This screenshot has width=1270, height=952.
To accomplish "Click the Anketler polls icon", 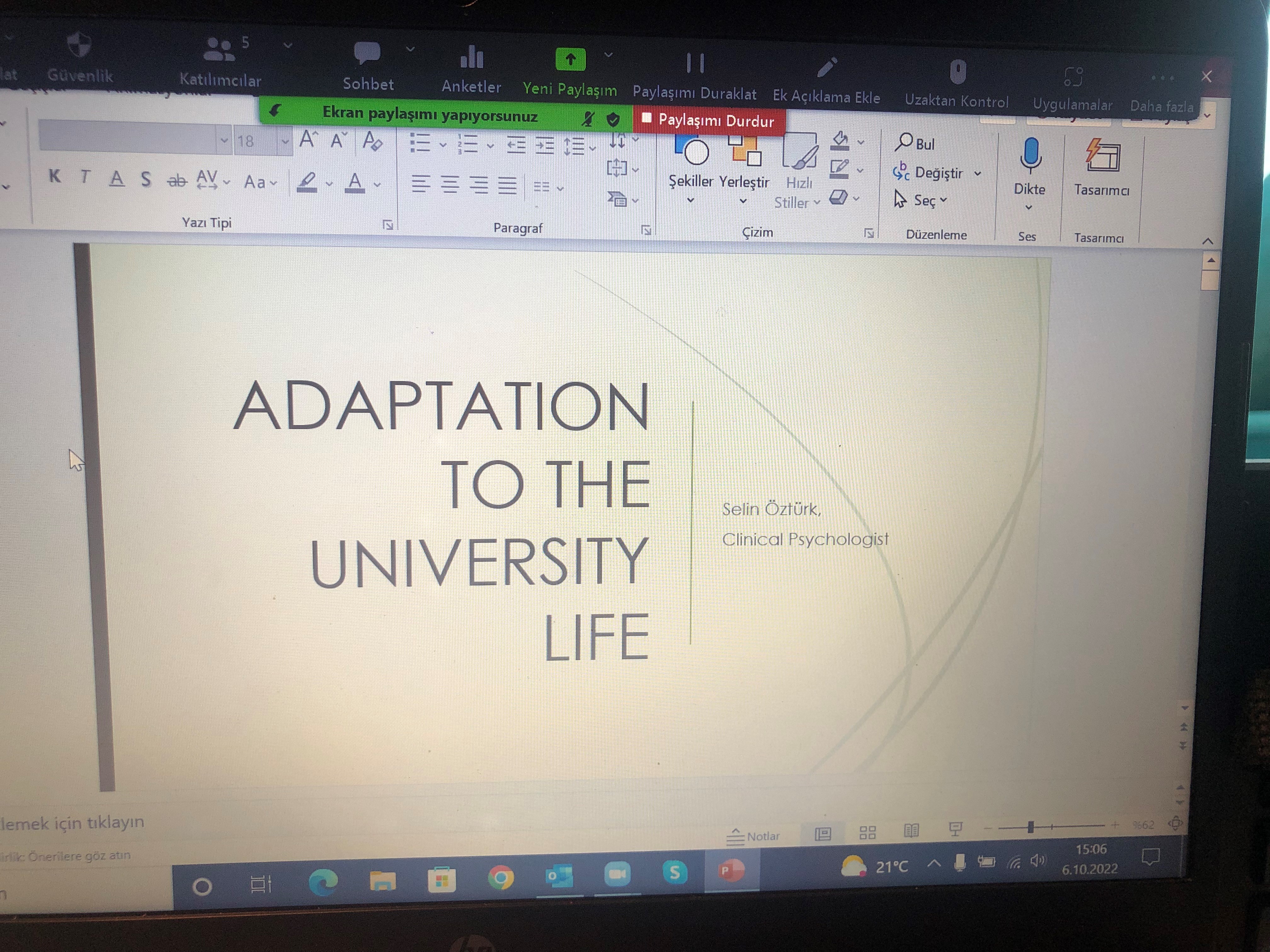I will tap(472, 57).
